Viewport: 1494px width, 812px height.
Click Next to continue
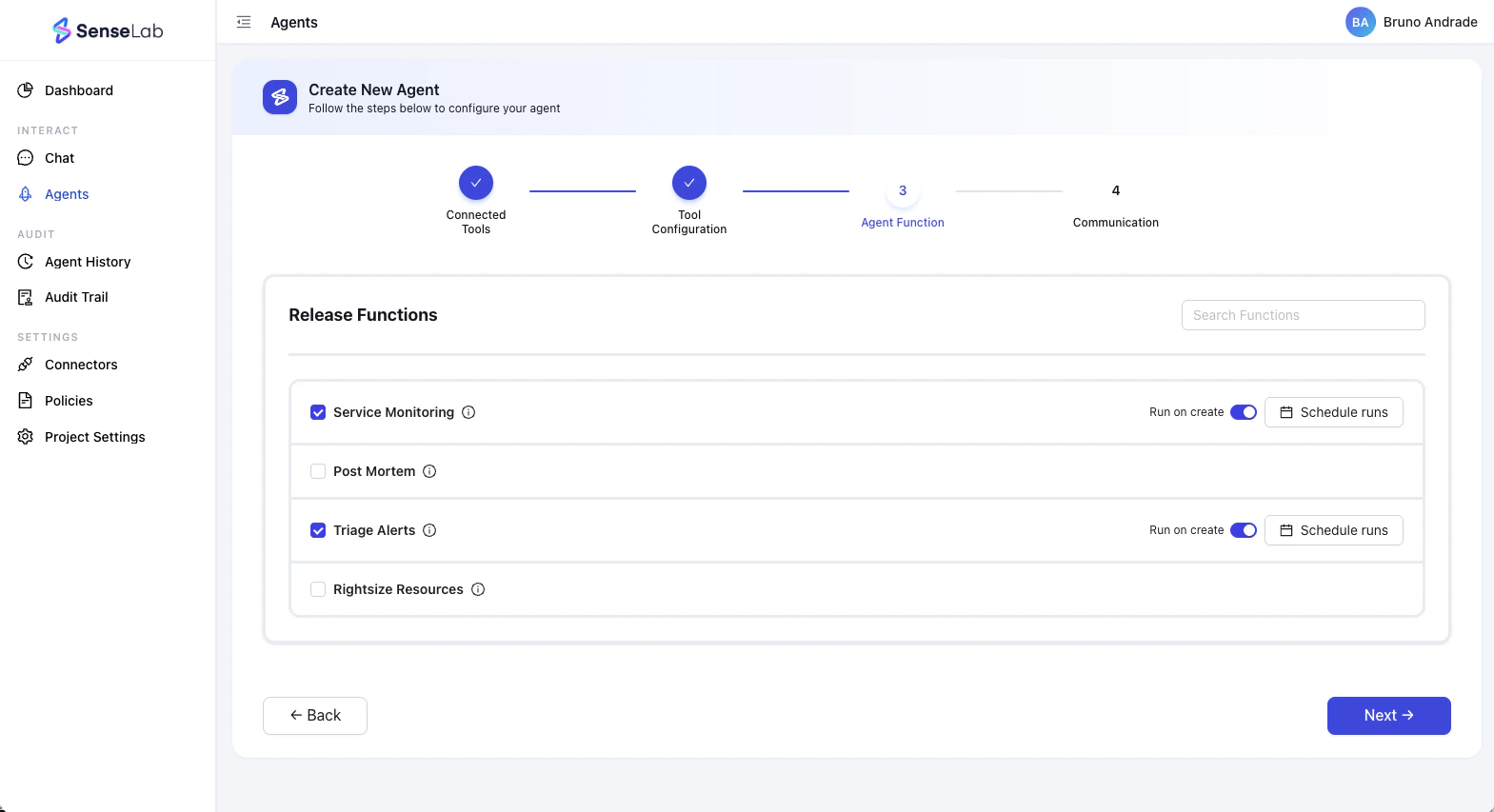pos(1388,716)
